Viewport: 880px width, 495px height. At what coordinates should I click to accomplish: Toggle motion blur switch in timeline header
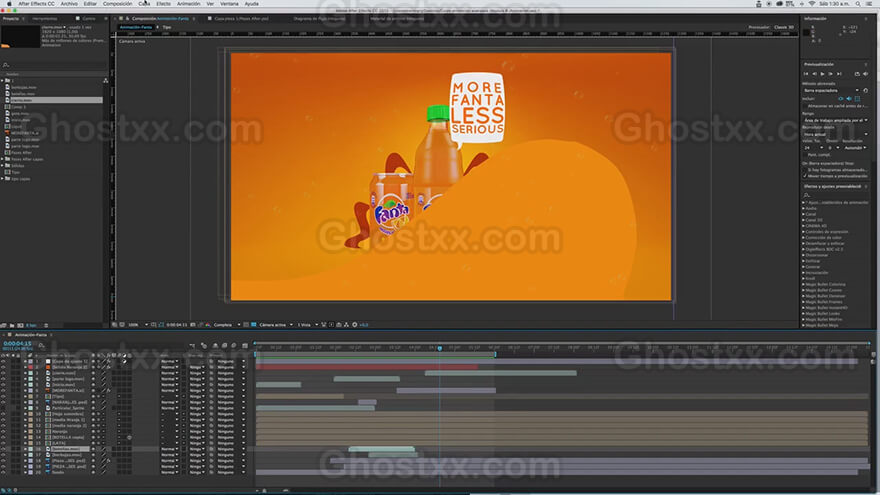(233, 345)
